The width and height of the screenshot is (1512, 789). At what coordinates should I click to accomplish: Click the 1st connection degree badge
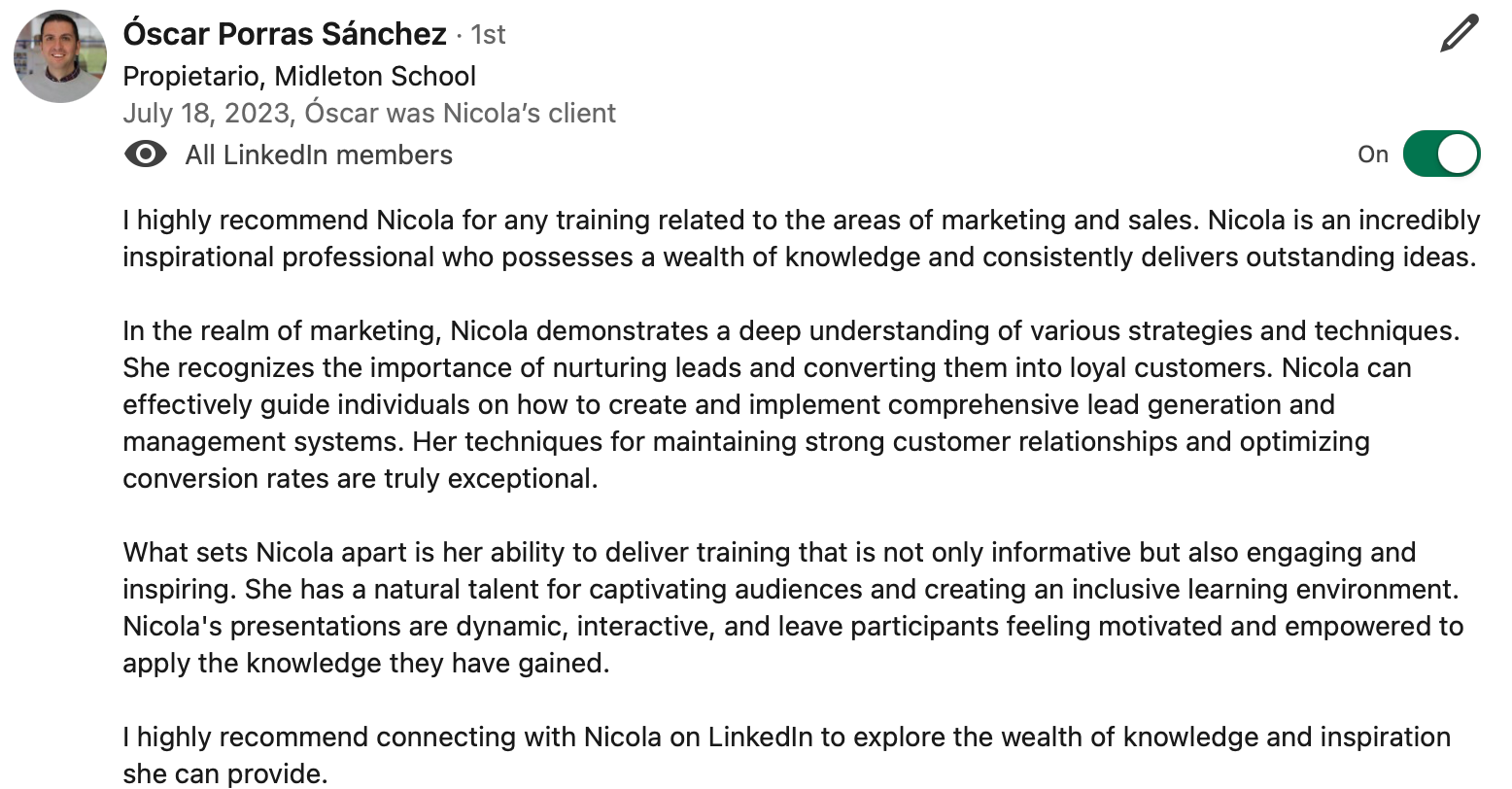click(489, 35)
